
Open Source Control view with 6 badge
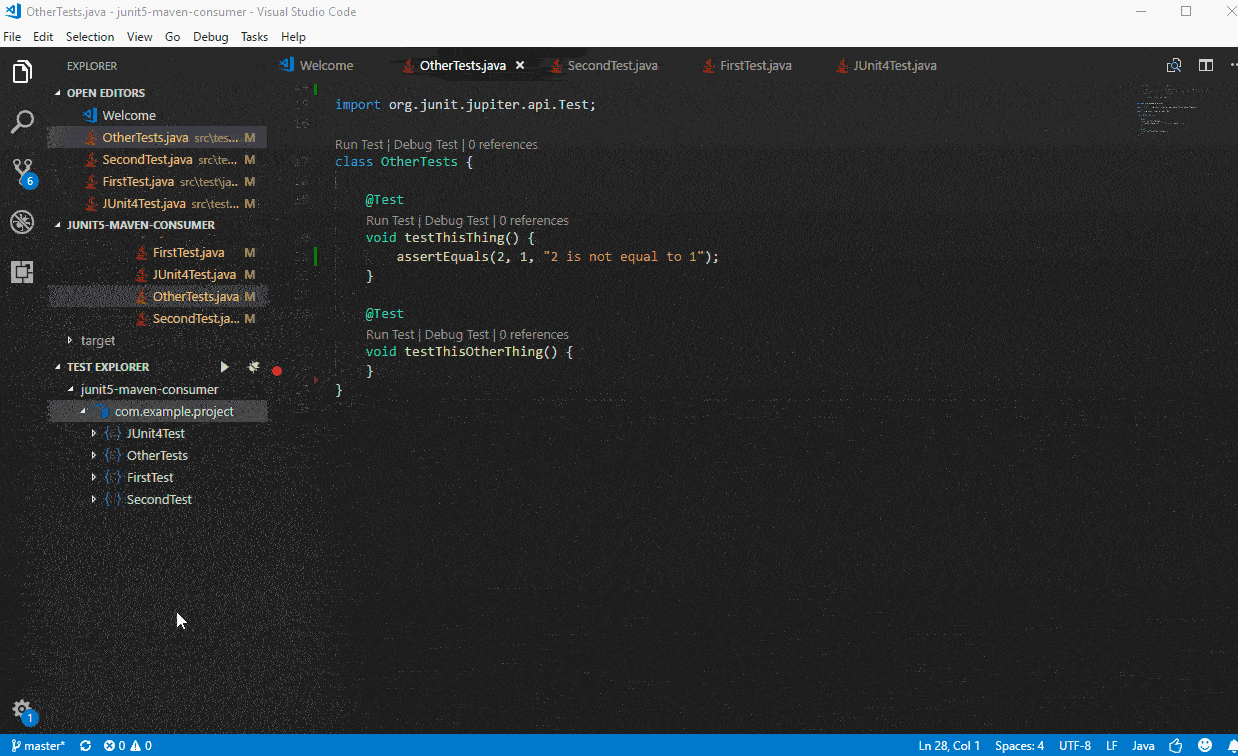(23, 172)
